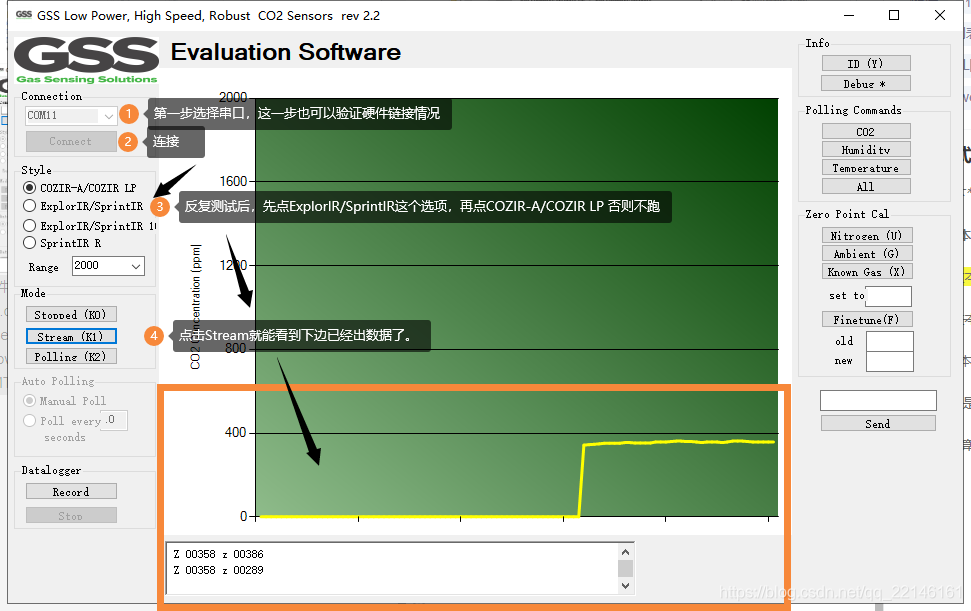Send the typed command
The image size is (971, 611).
coord(878,423)
